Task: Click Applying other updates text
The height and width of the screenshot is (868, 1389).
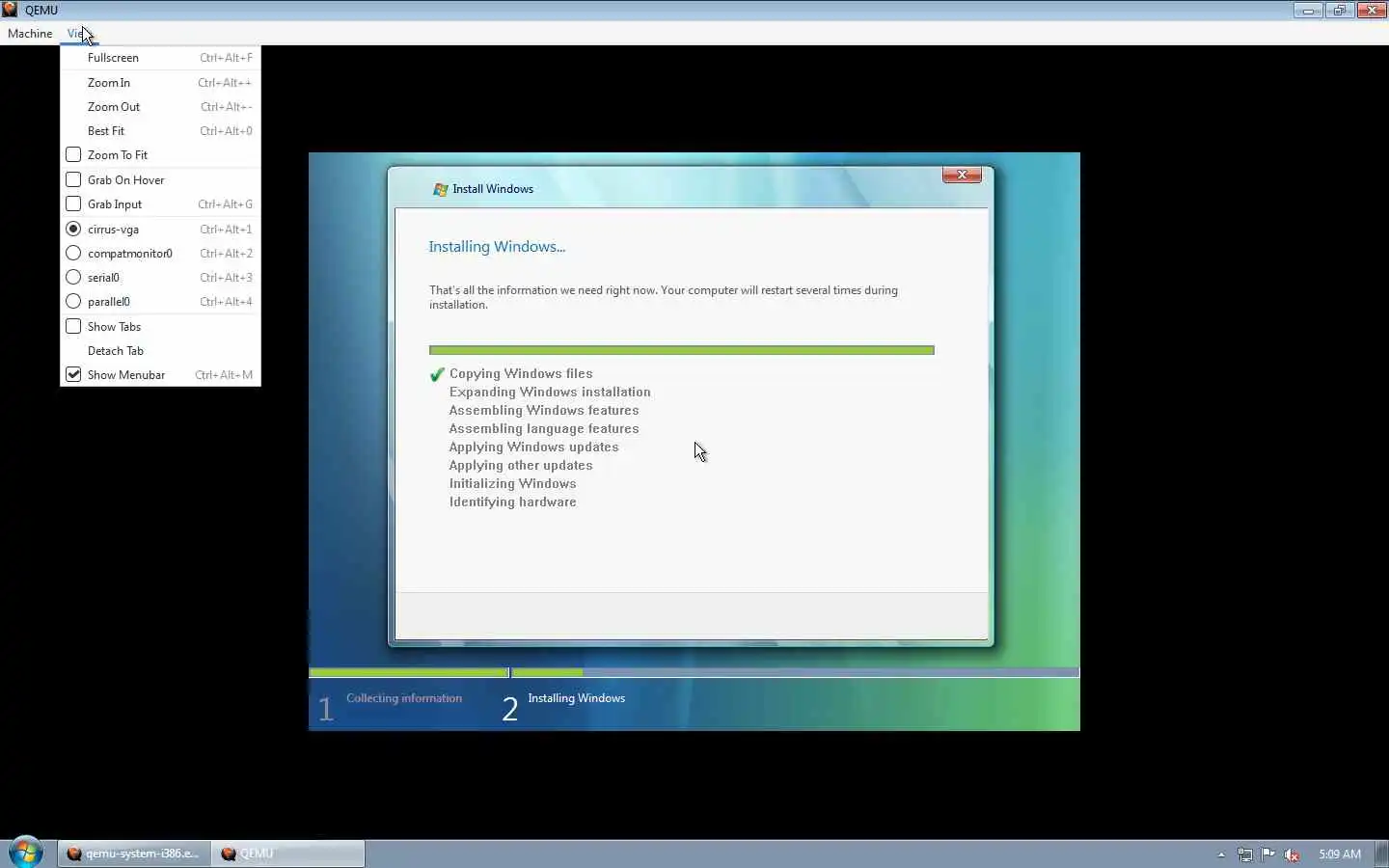Action: pyautogui.click(x=521, y=466)
